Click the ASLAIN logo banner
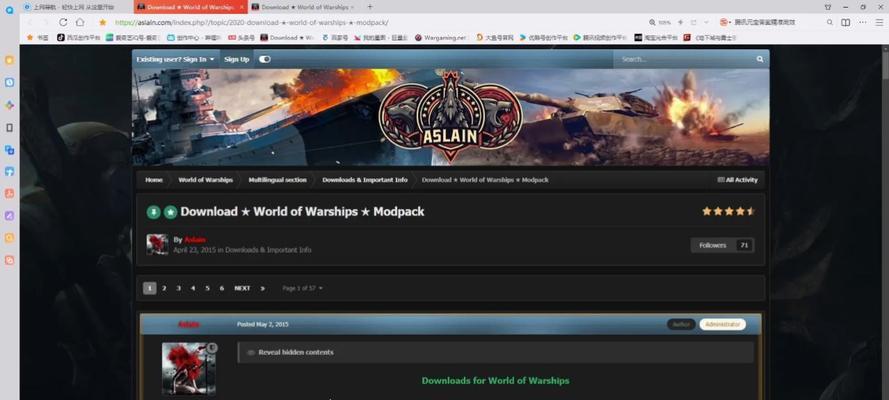The image size is (889, 400). pos(451,117)
